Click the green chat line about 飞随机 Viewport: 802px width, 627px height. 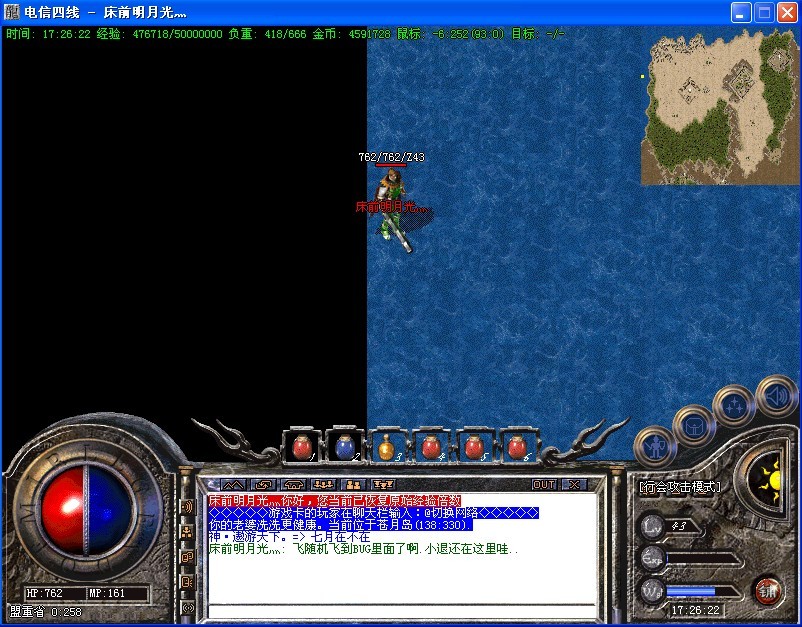(x=364, y=549)
